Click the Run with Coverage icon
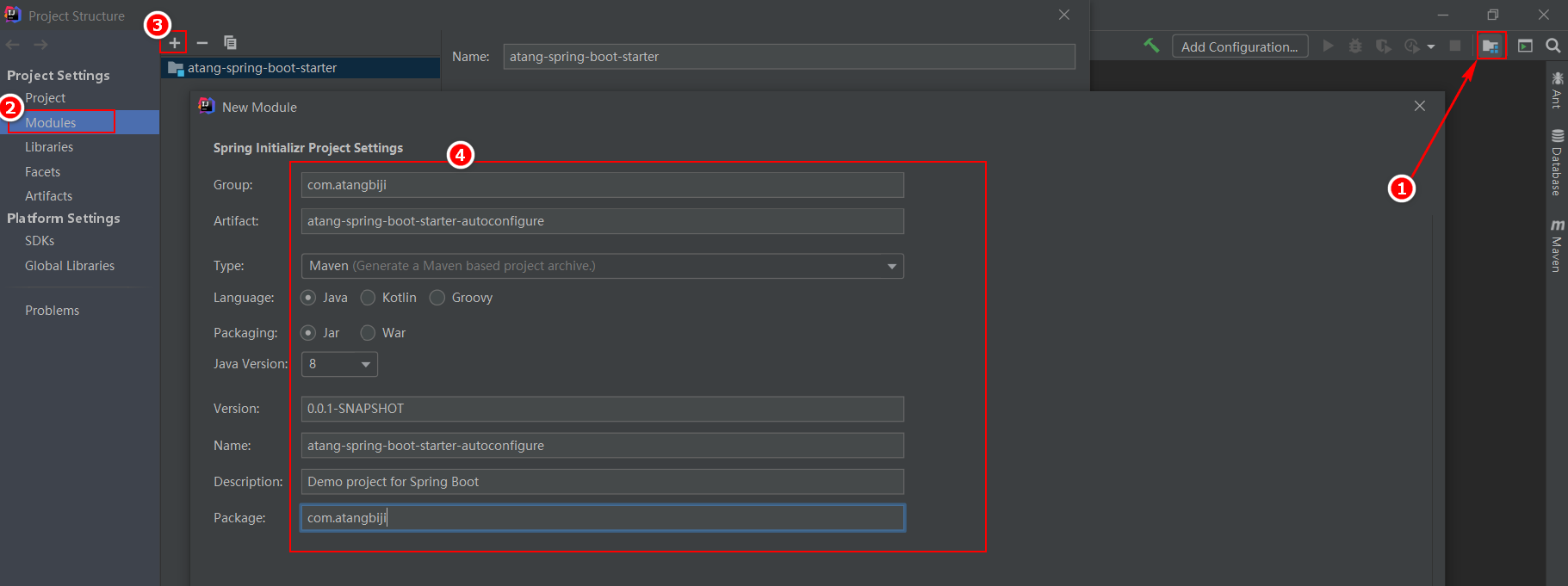Viewport: 1568px width, 586px height. (1383, 46)
